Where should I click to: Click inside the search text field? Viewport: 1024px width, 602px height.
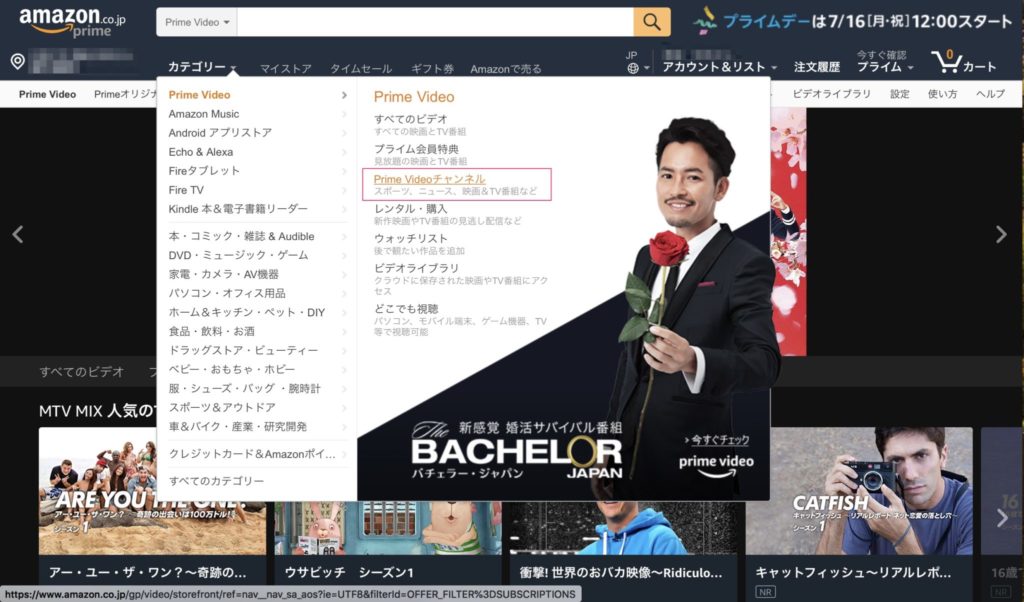[435, 22]
